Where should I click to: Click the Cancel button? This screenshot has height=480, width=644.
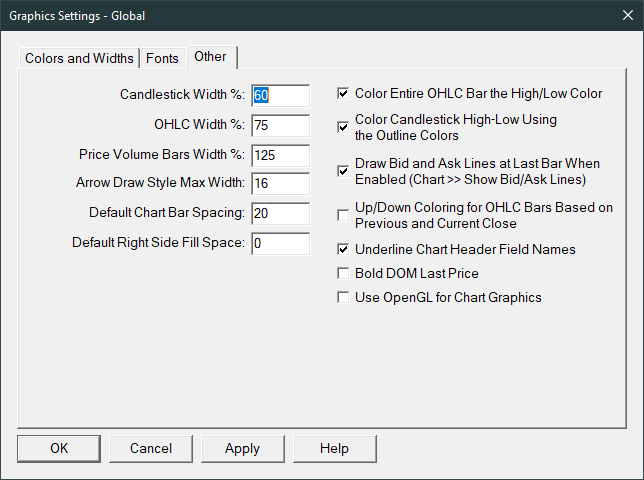pos(151,448)
